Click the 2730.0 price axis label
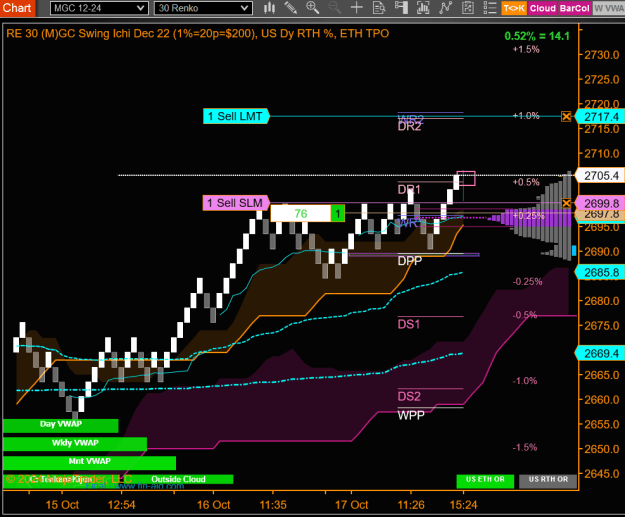 coord(602,55)
